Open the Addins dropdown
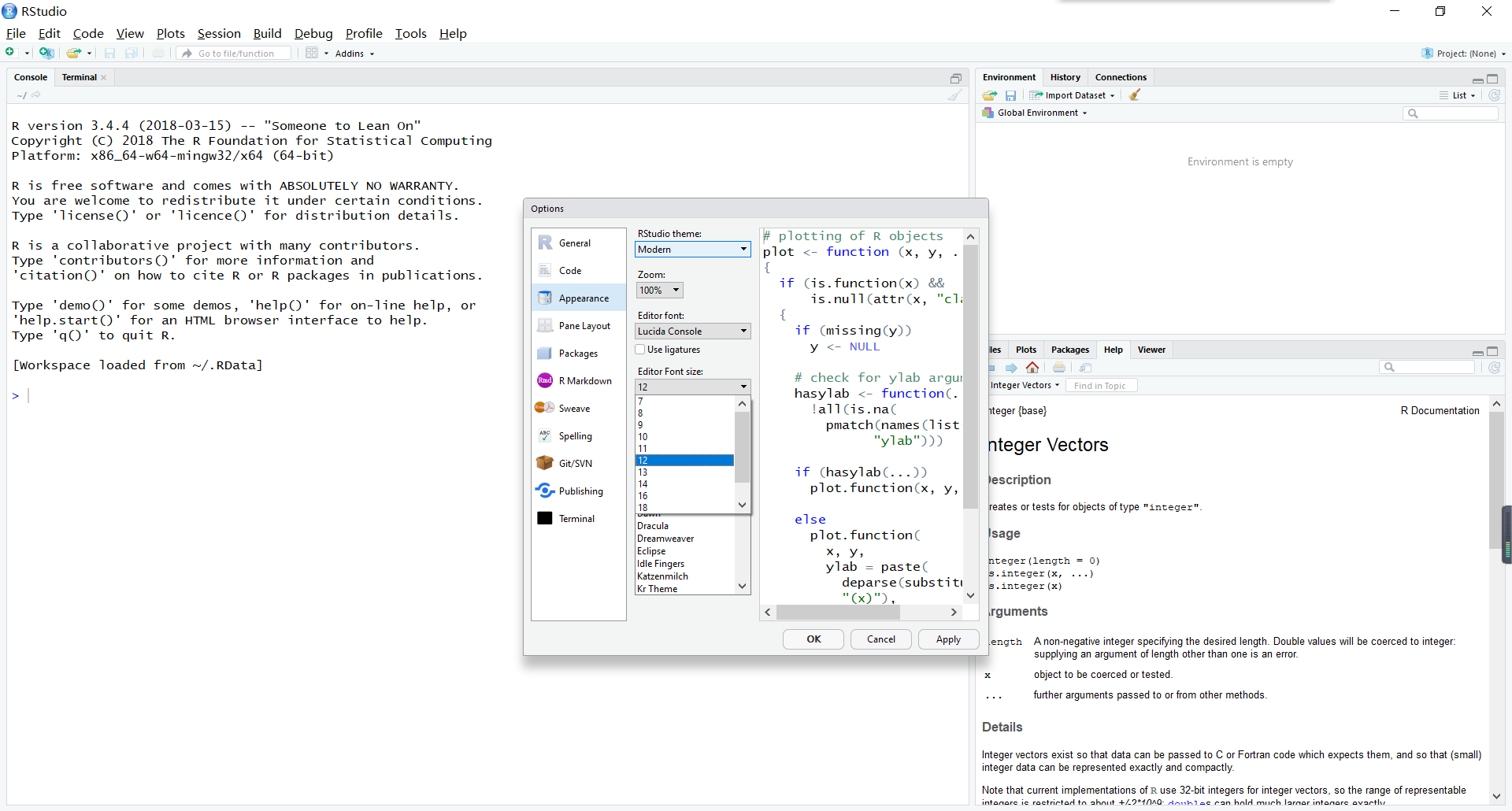The width and height of the screenshot is (1512, 811). 354,54
